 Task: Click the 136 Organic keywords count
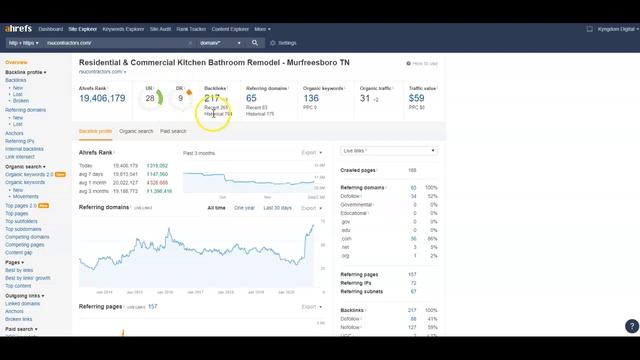[x=311, y=98]
